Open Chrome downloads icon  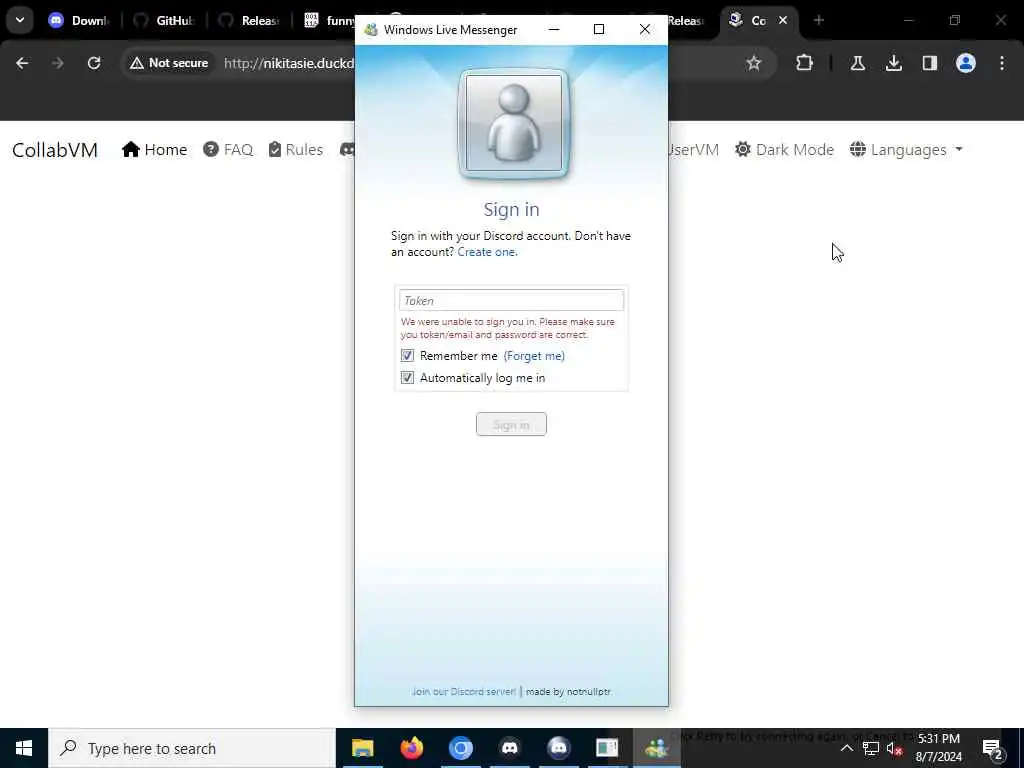(x=894, y=63)
